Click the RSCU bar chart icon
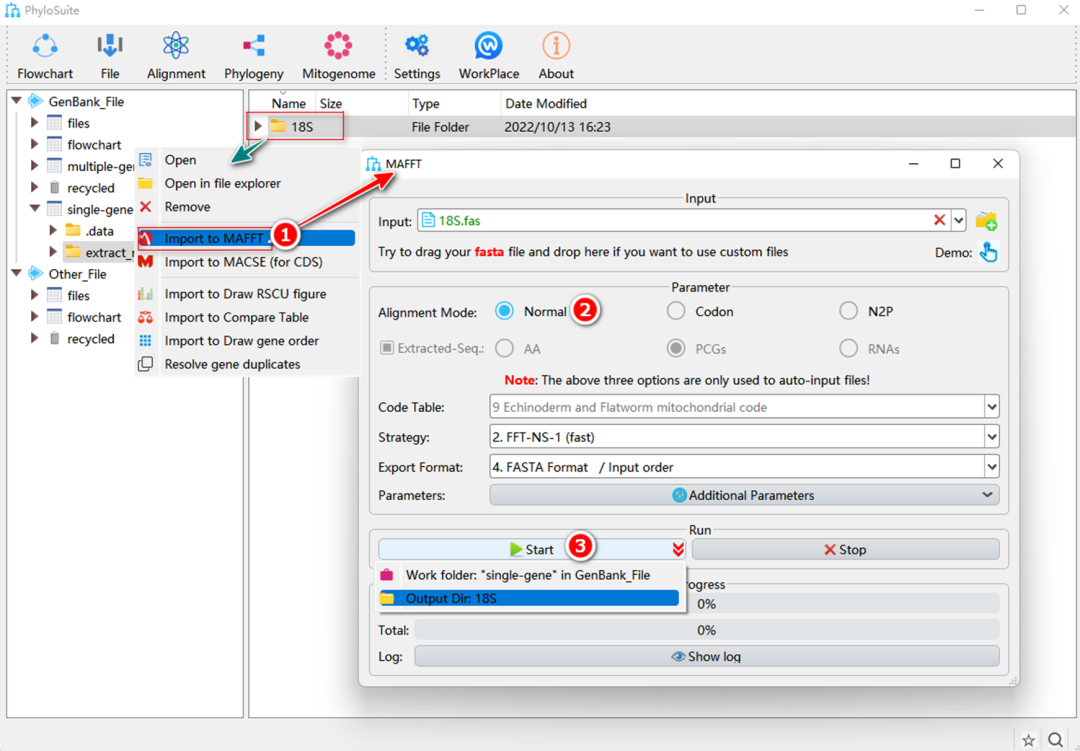The width and height of the screenshot is (1080, 751). click(x=145, y=294)
